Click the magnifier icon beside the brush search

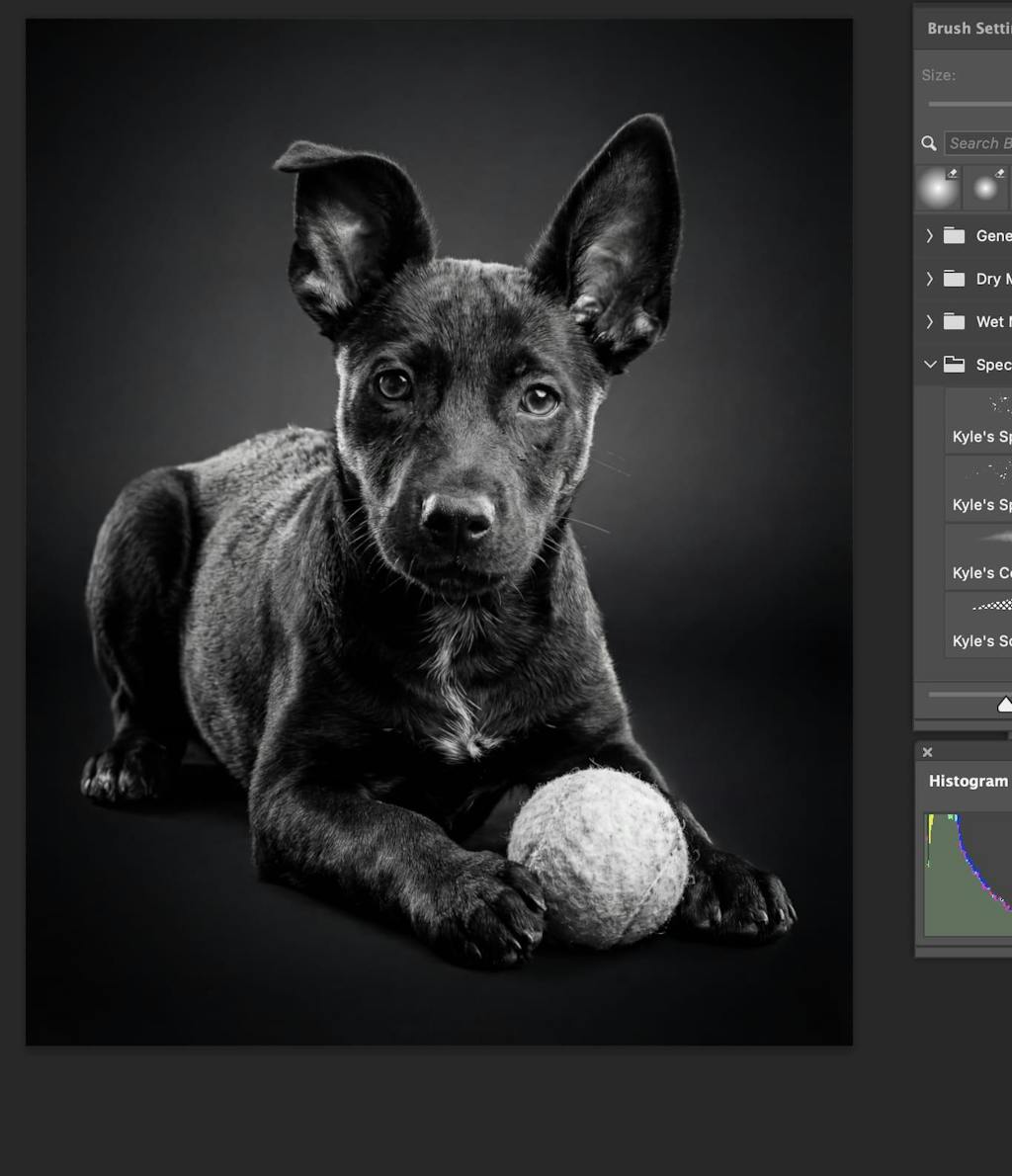coord(929,143)
